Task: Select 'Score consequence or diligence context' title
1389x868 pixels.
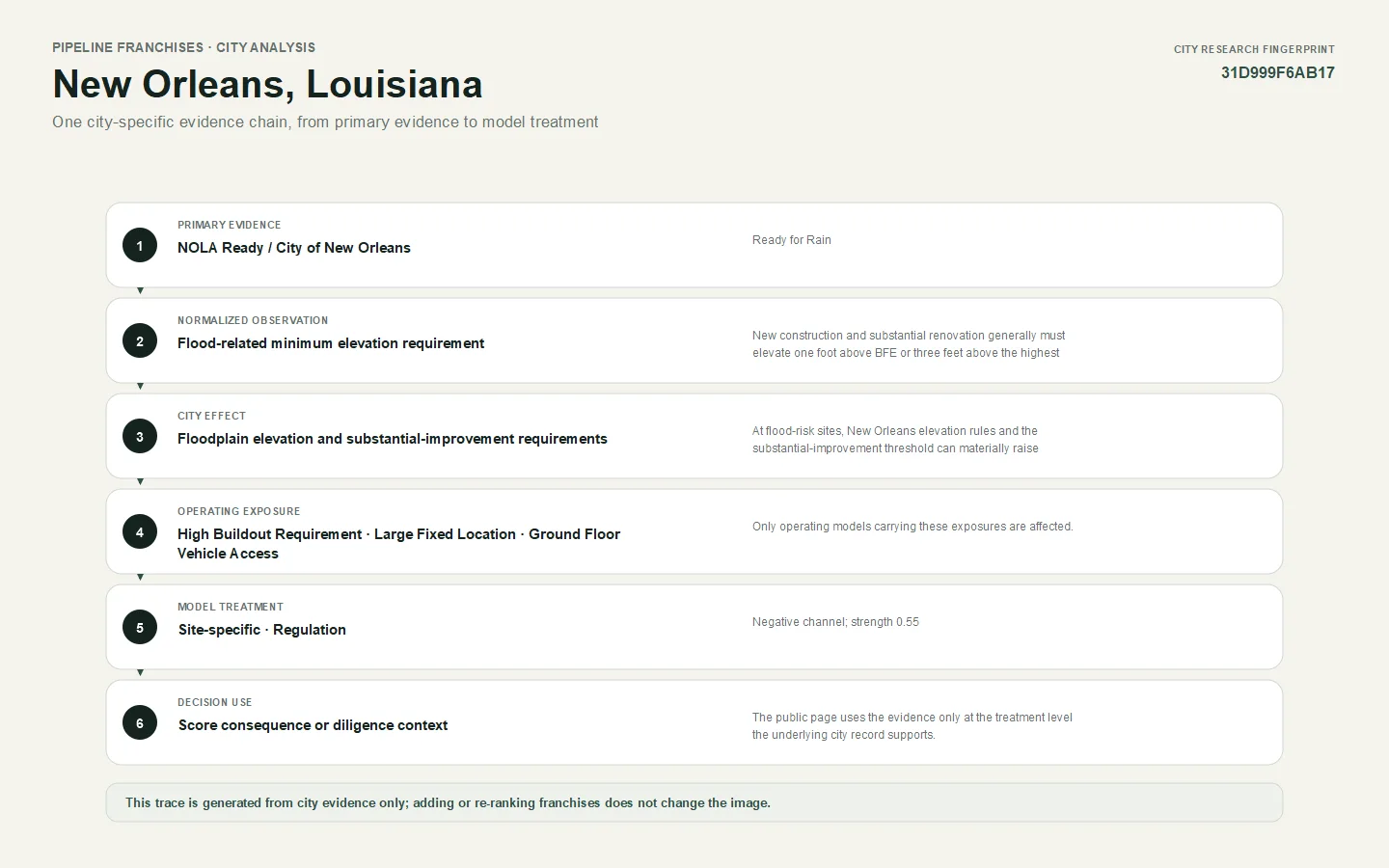Action: [x=313, y=725]
